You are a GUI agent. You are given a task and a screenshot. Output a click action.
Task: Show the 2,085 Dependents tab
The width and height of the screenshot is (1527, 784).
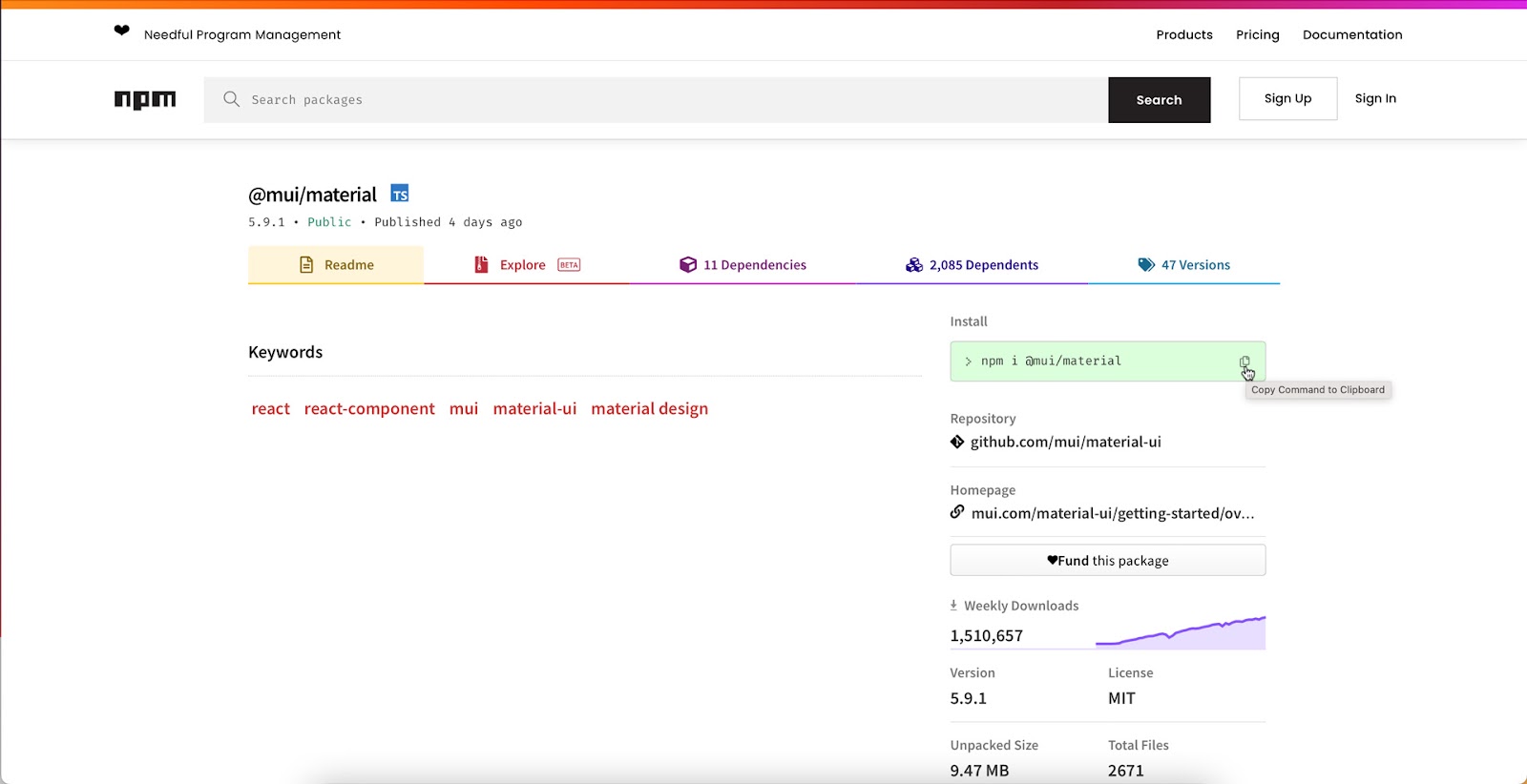[x=972, y=265]
